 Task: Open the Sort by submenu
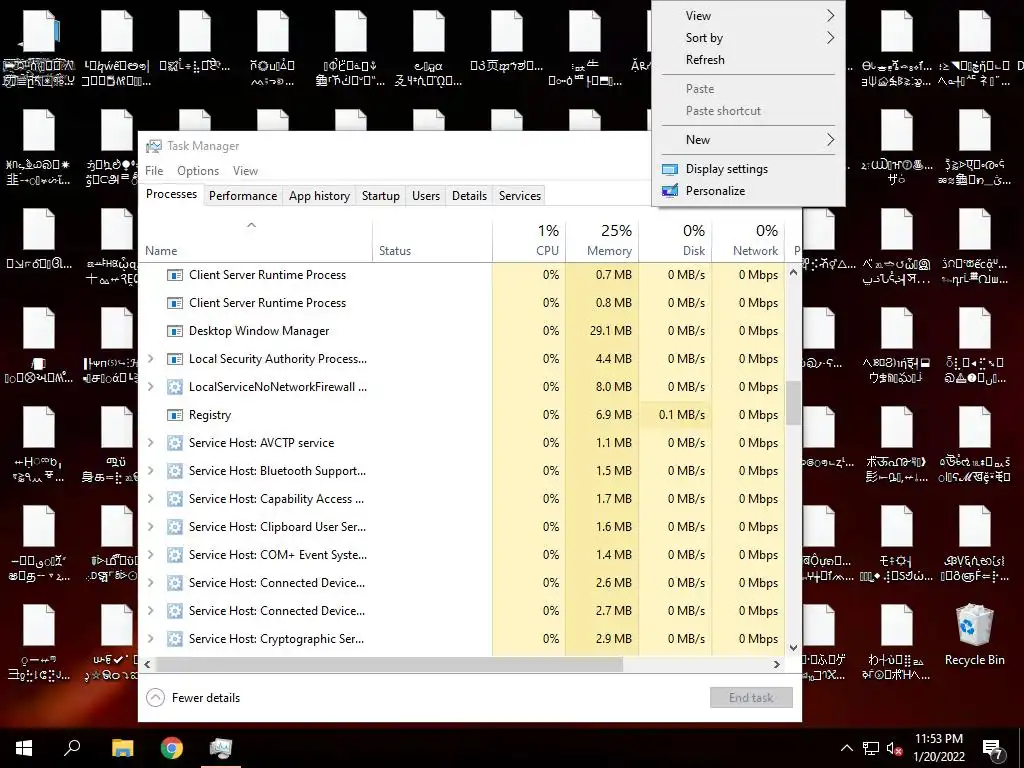point(748,38)
